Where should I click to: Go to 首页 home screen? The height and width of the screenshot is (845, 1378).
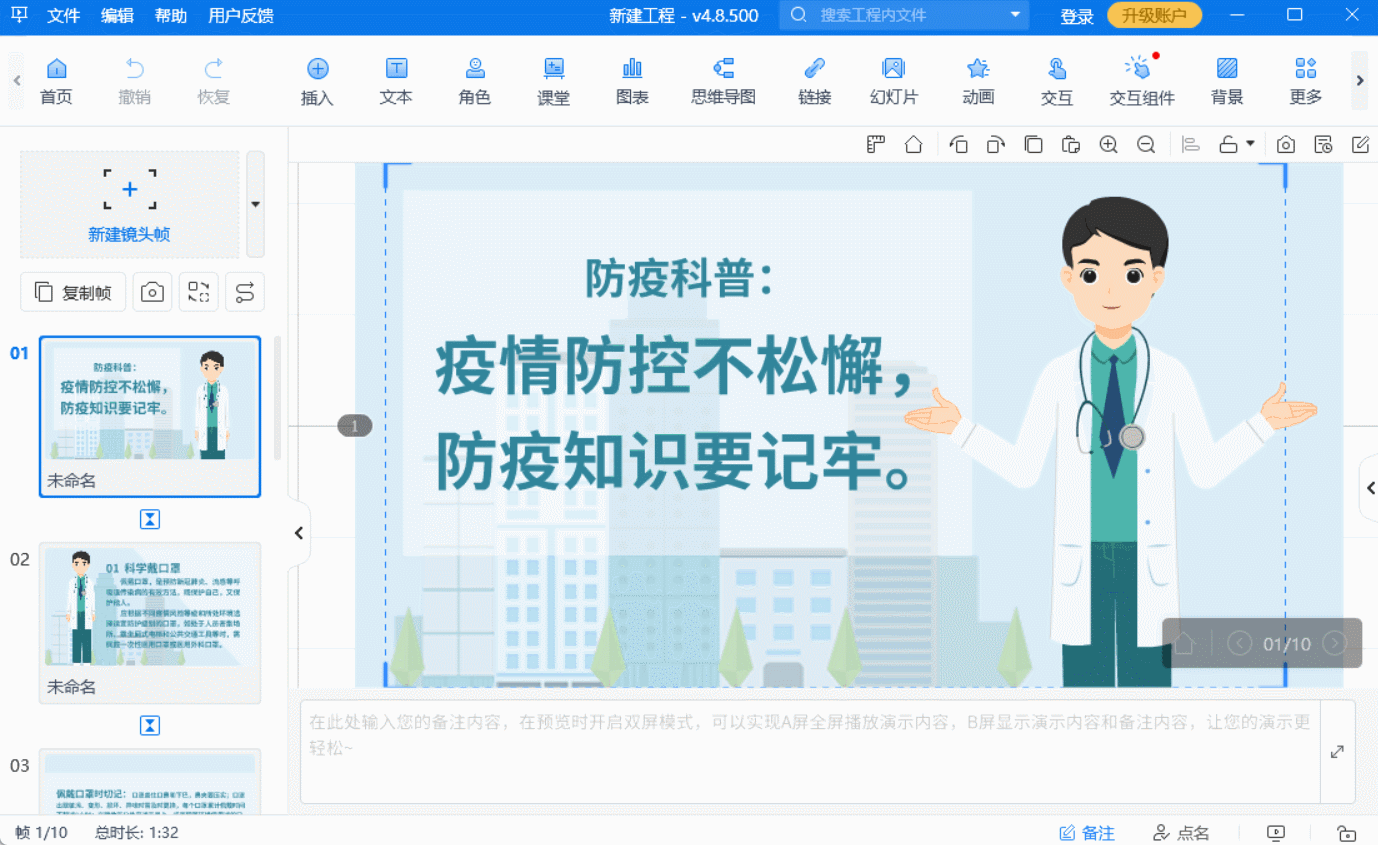point(56,80)
